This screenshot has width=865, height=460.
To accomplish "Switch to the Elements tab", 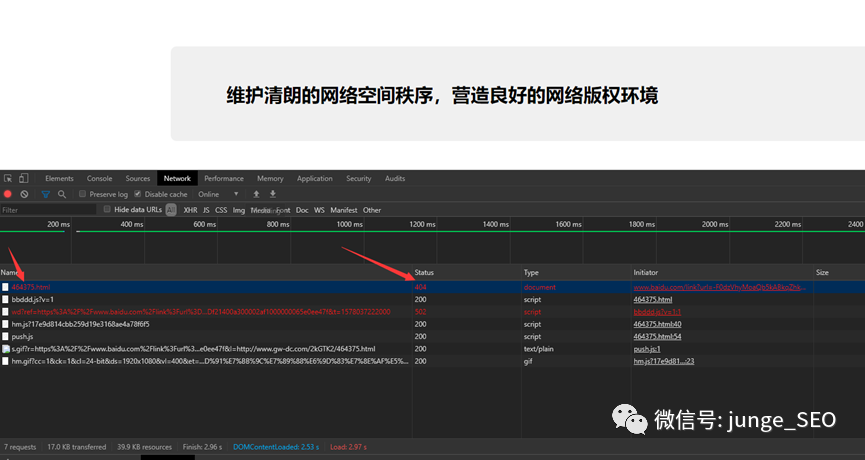I will (x=59, y=178).
